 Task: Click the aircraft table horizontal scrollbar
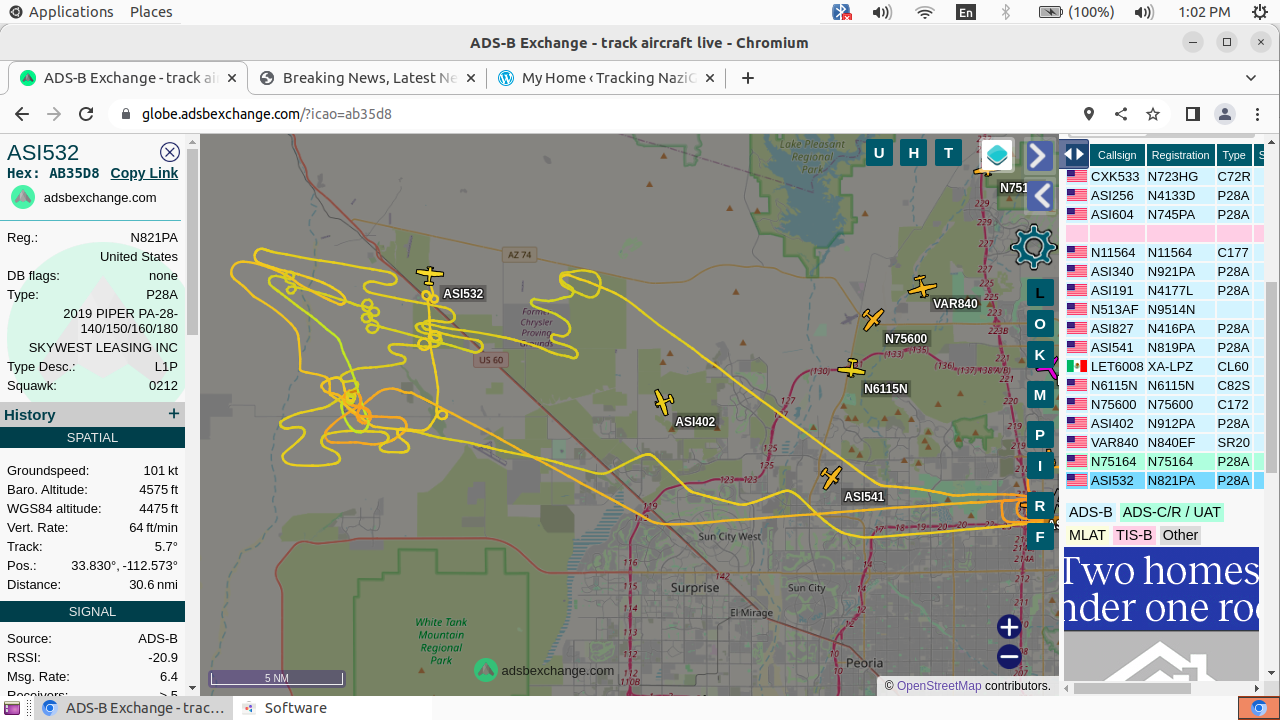1131,688
